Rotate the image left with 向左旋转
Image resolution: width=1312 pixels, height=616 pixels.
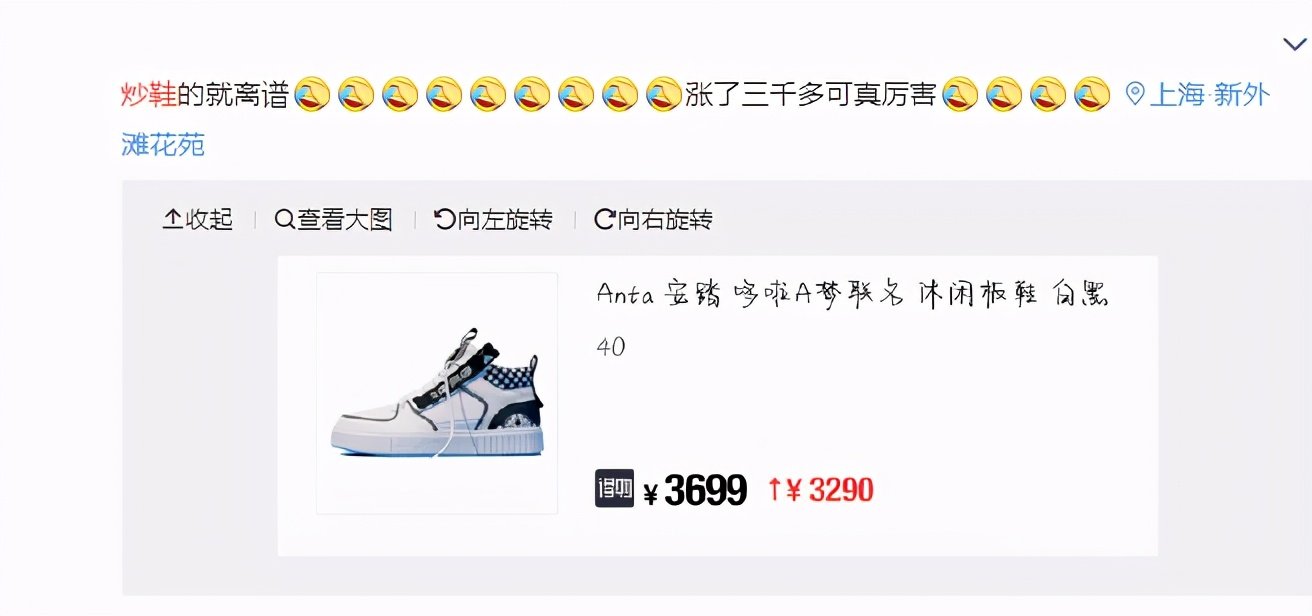coord(494,219)
